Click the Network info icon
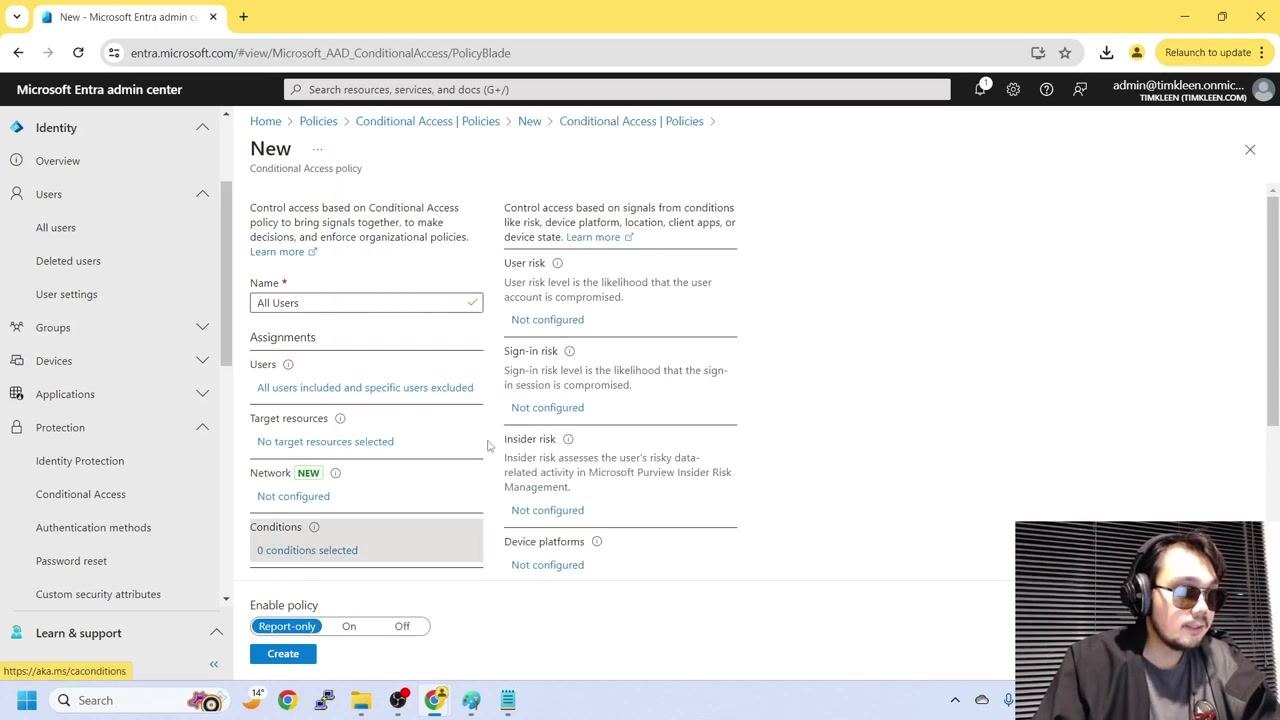The height and width of the screenshot is (720, 1280). 335,473
